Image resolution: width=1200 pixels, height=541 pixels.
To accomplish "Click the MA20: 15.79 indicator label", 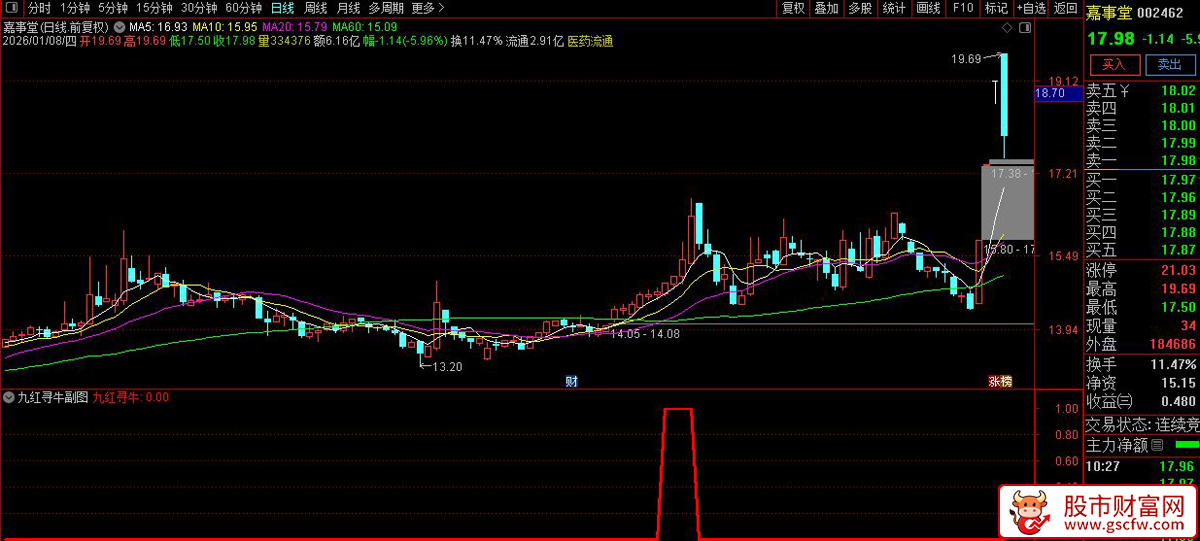I will click(x=295, y=27).
